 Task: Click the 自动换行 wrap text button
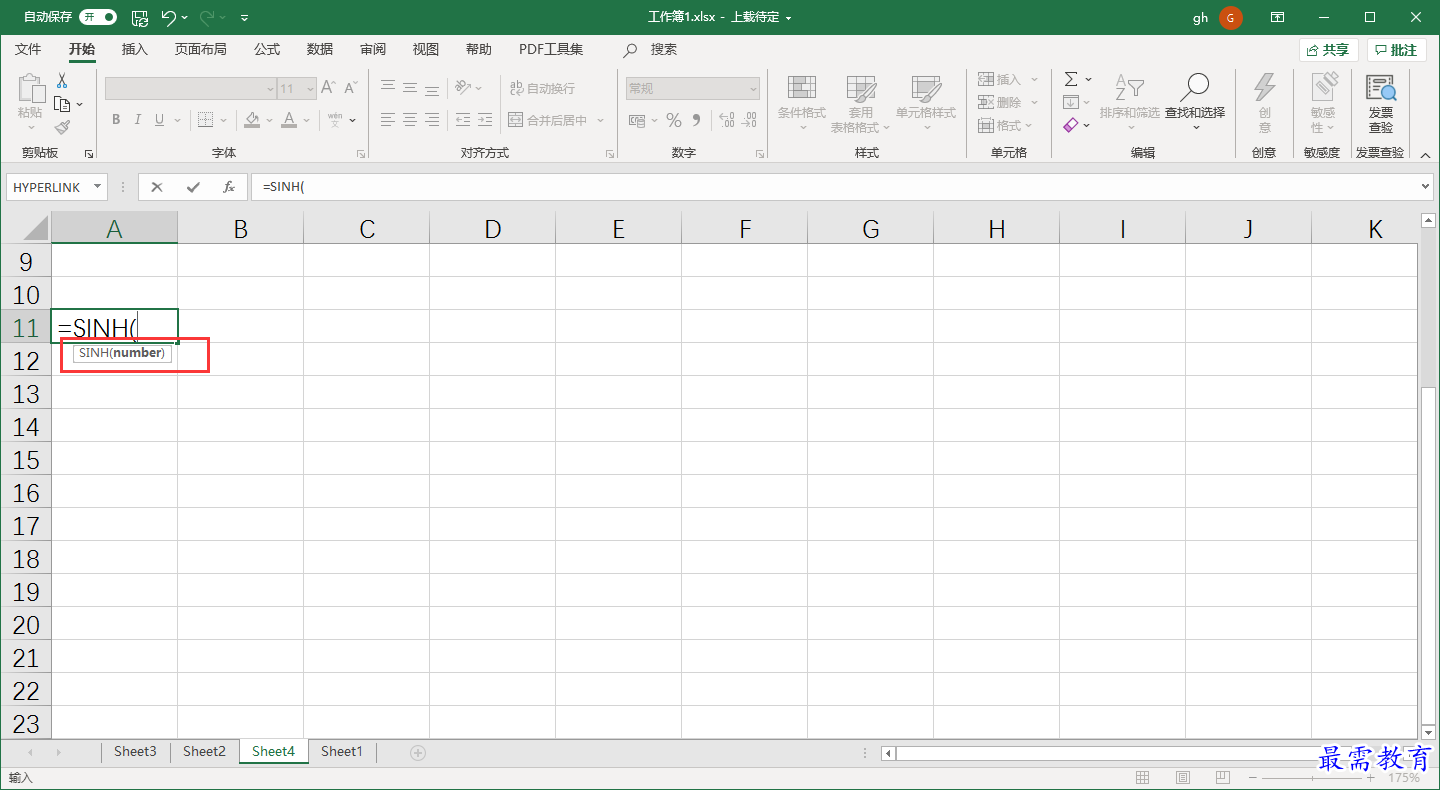point(541,88)
